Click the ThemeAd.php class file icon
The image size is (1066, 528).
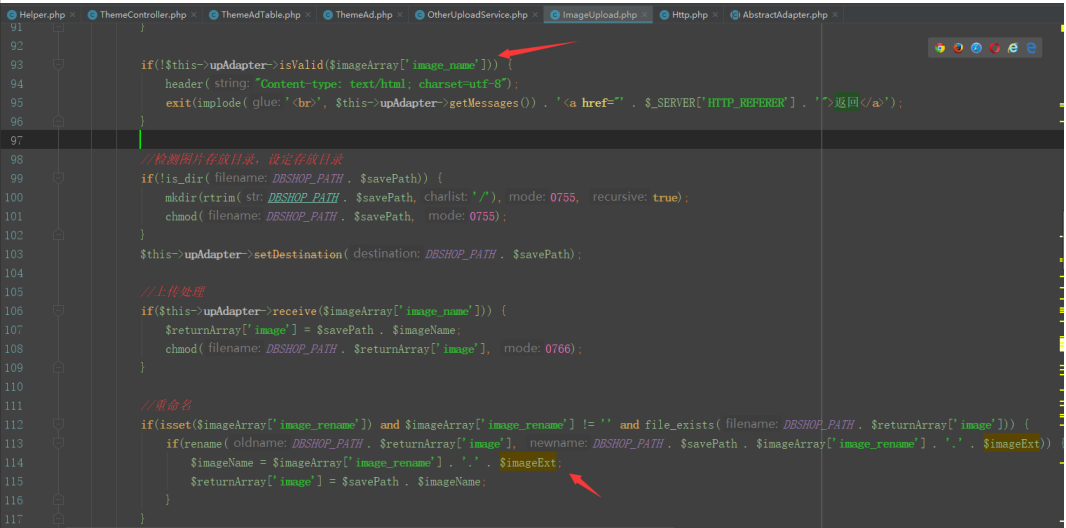tap(328, 14)
